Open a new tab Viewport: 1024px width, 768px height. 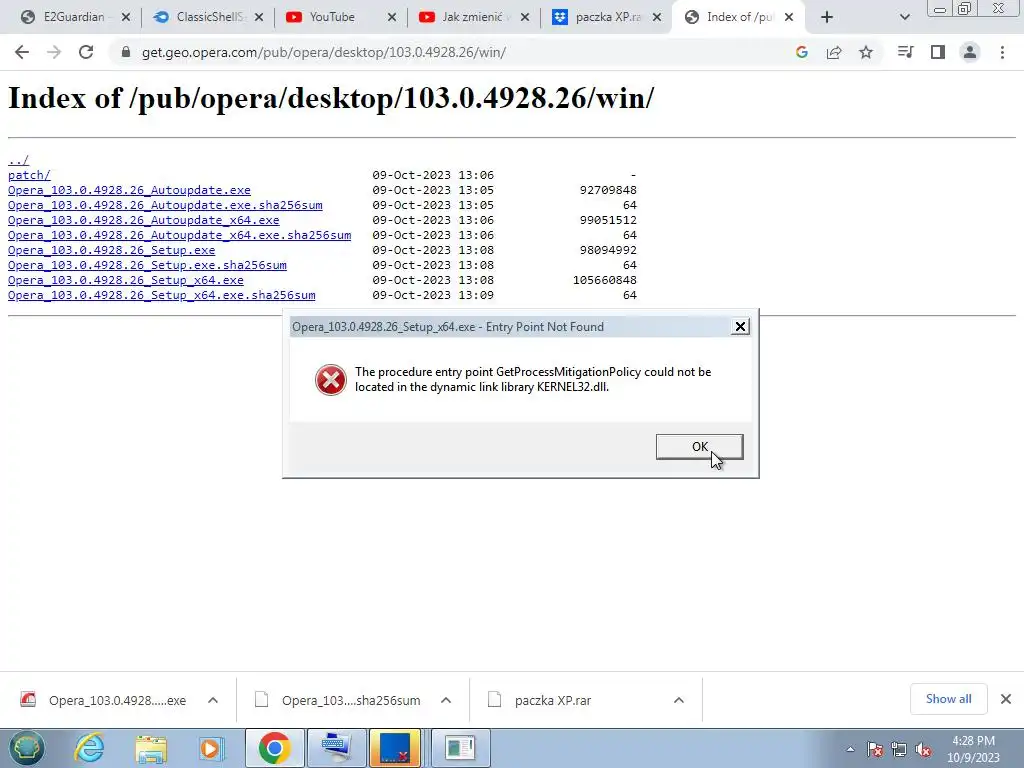[827, 18]
